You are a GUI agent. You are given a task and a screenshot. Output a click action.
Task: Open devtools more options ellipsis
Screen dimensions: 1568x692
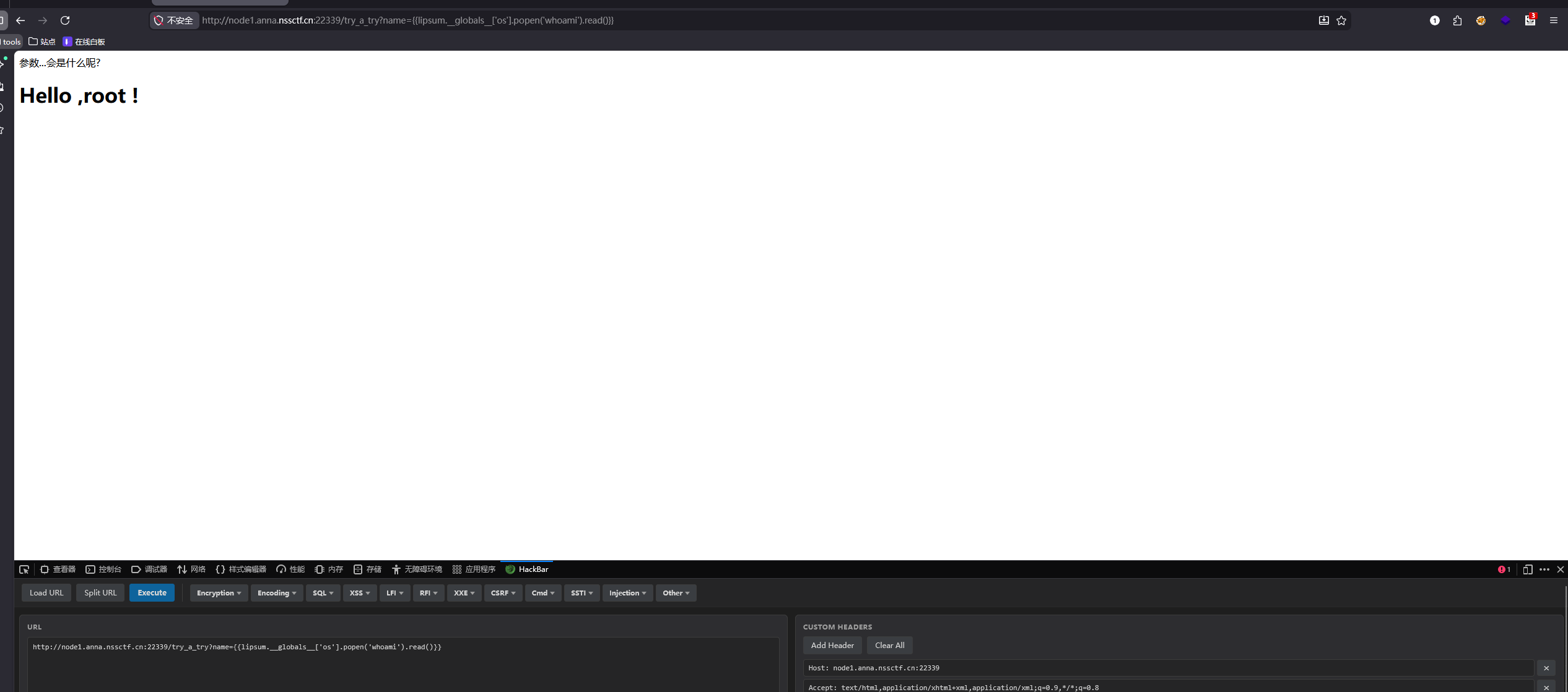(1544, 569)
